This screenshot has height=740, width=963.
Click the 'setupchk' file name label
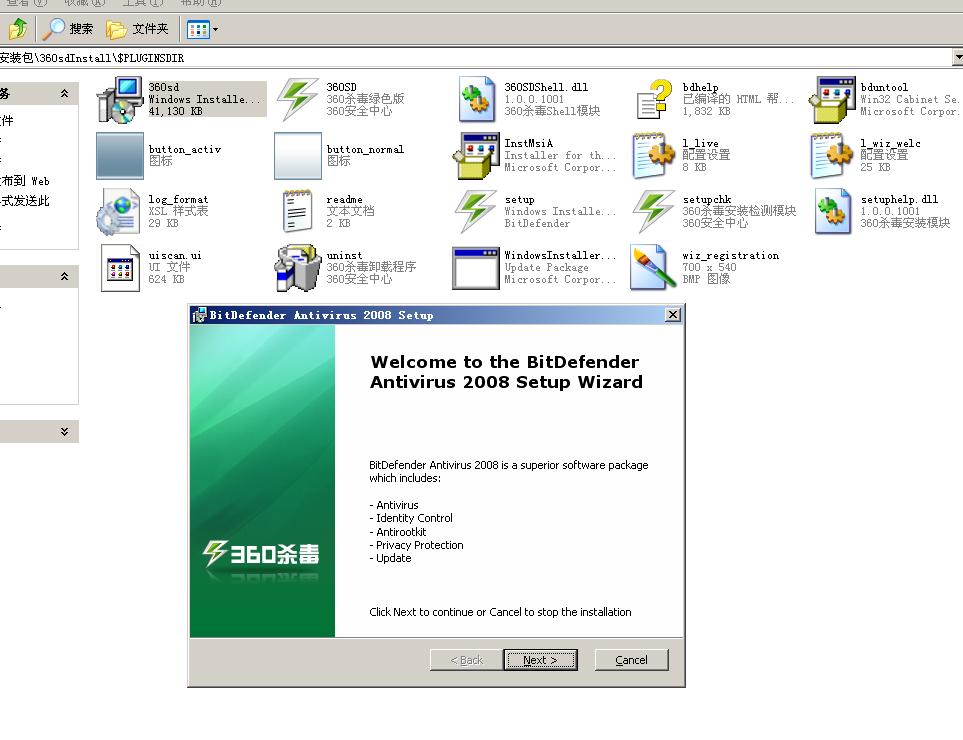707,200
